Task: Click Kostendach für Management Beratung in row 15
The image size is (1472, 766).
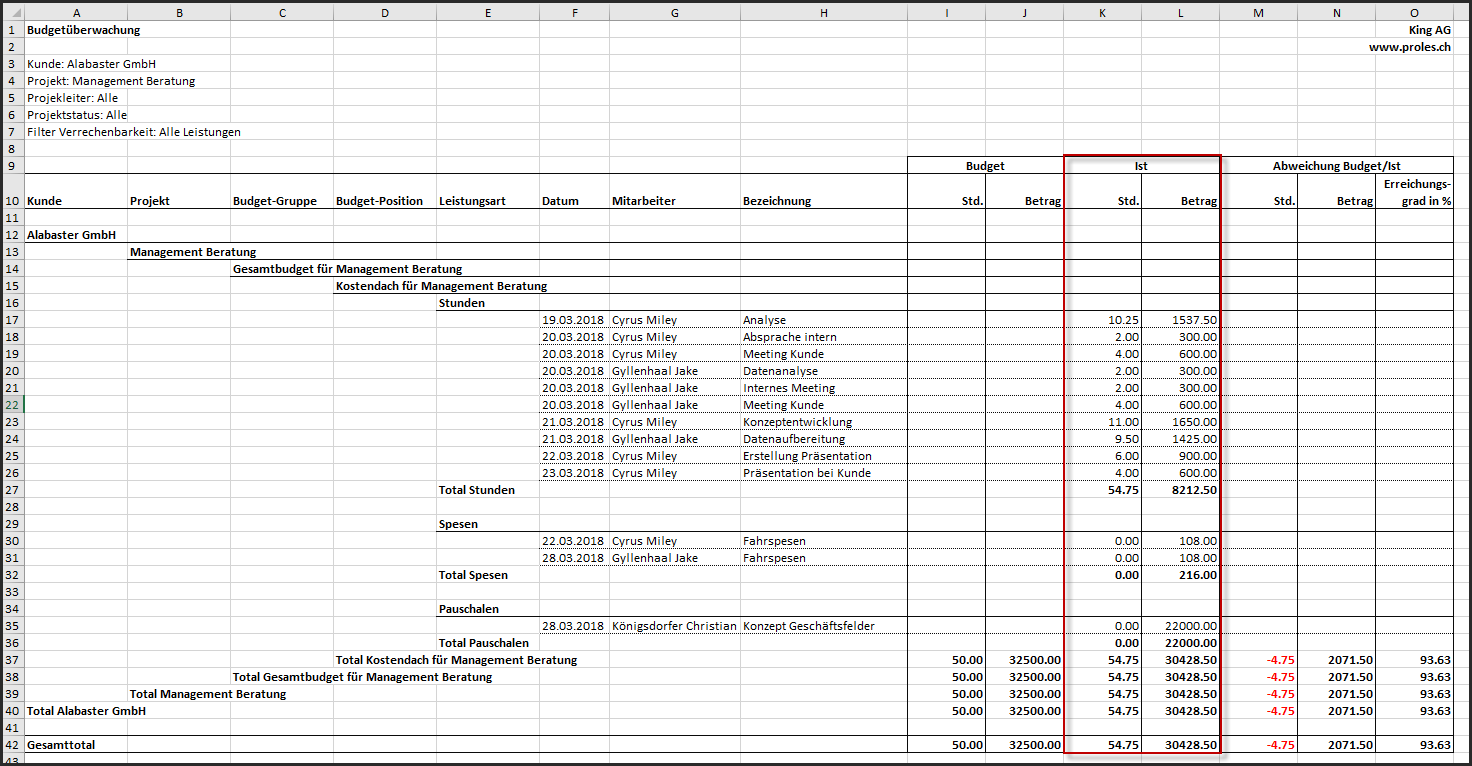Action: click(x=441, y=286)
